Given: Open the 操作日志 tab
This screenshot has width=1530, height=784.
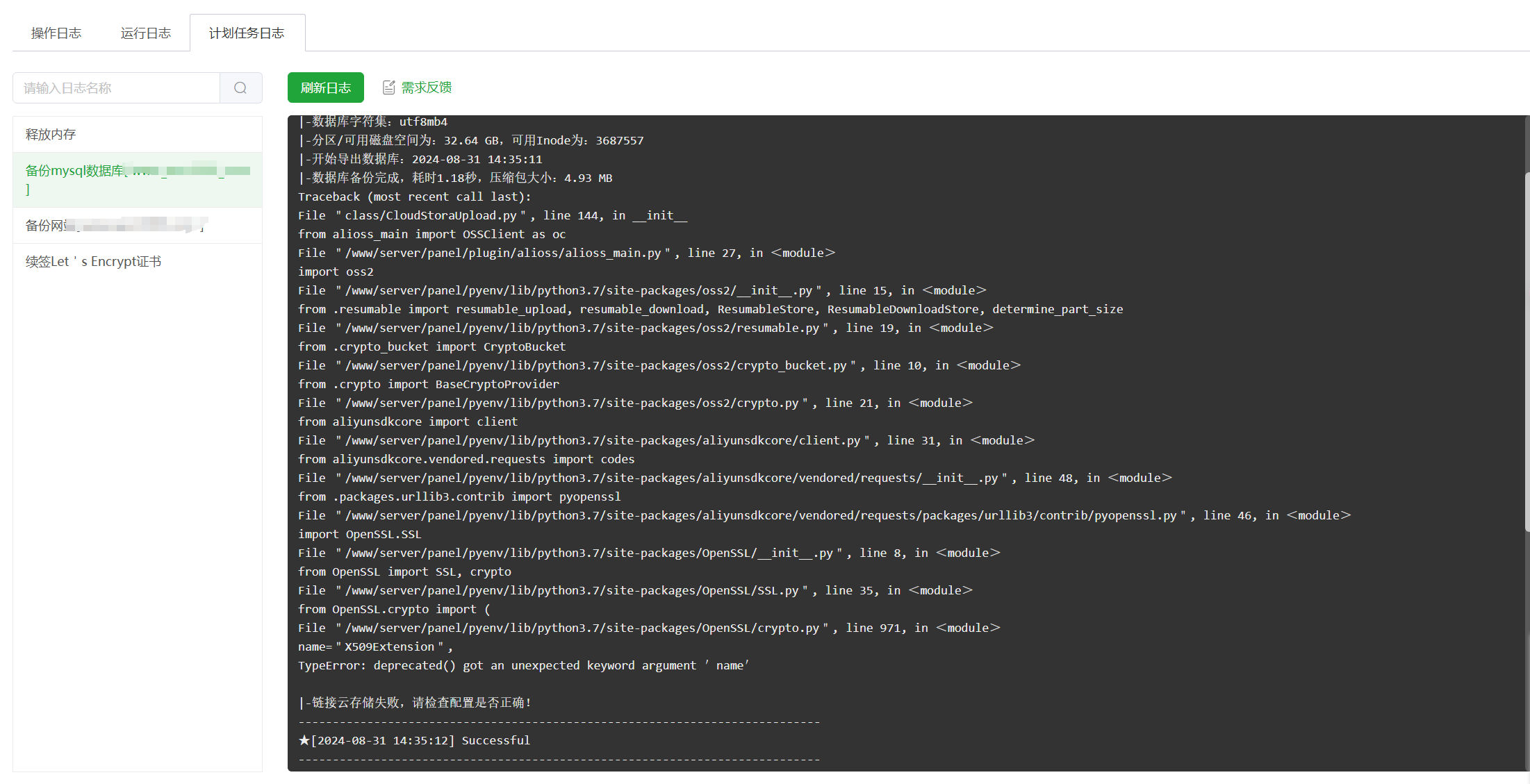Looking at the screenshot, I should pyautogui.click(x=56, y=33).
